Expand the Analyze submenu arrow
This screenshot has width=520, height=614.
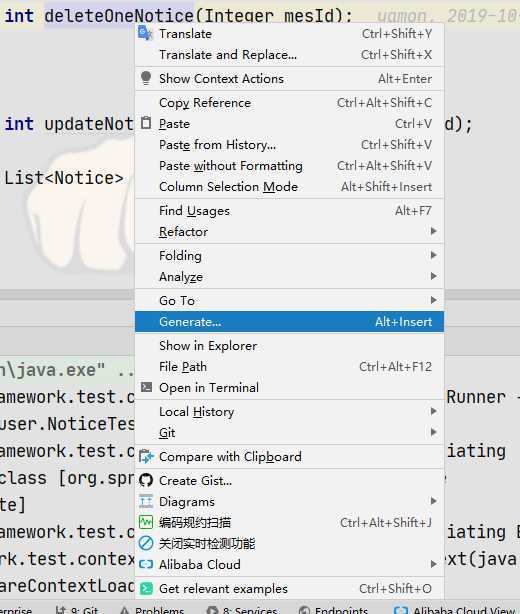click(x=433, y=276)
